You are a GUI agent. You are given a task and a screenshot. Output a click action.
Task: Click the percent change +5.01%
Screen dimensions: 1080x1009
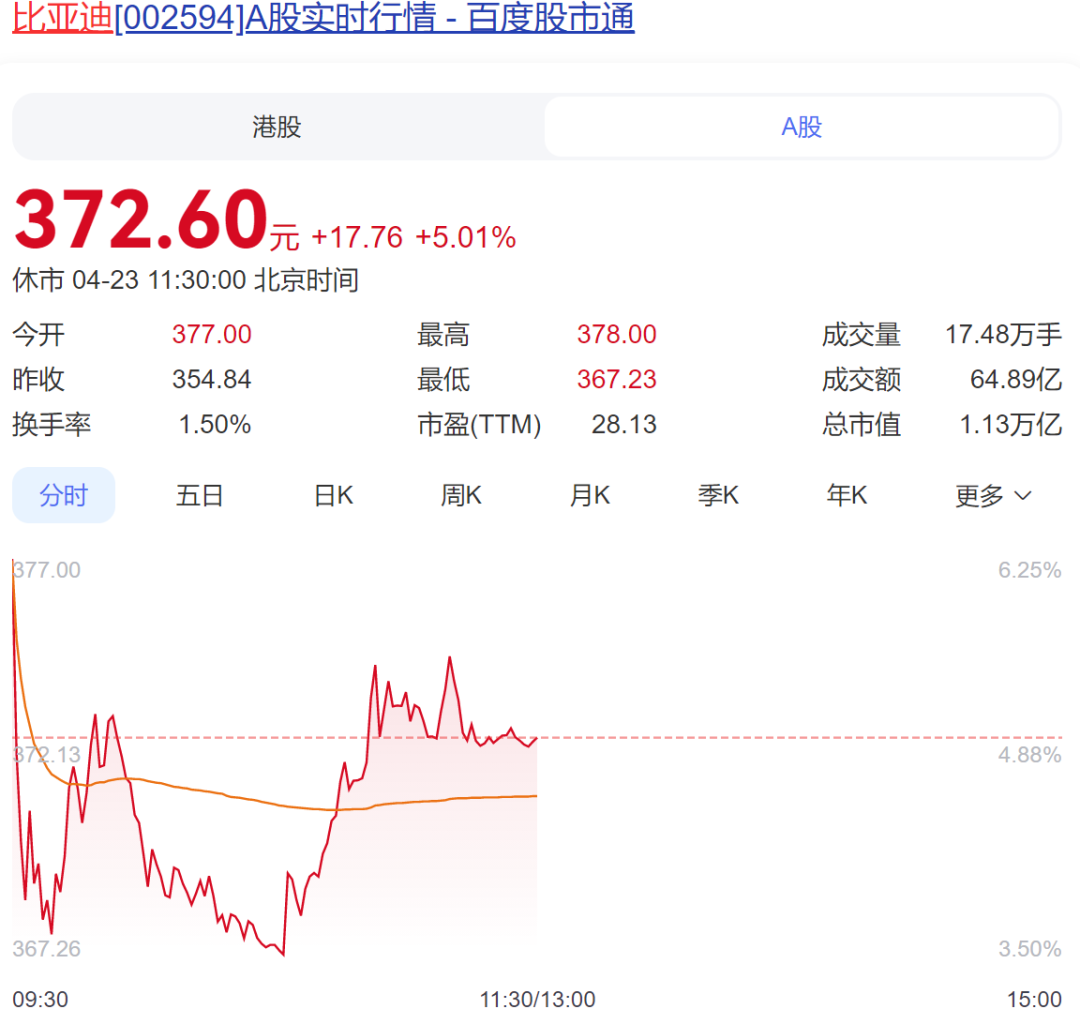tap(466, 238)
